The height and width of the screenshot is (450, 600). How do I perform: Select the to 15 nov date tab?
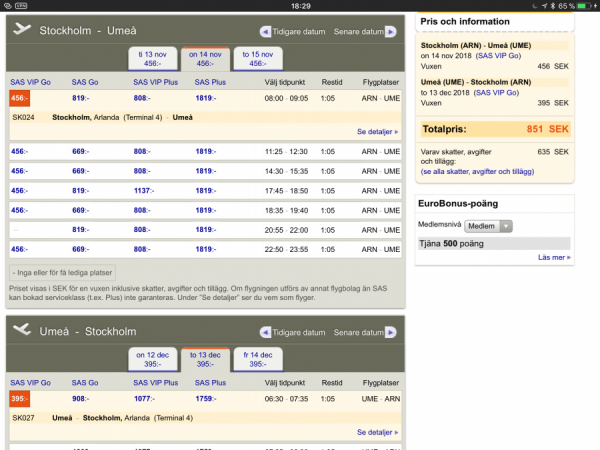(257, 58)
